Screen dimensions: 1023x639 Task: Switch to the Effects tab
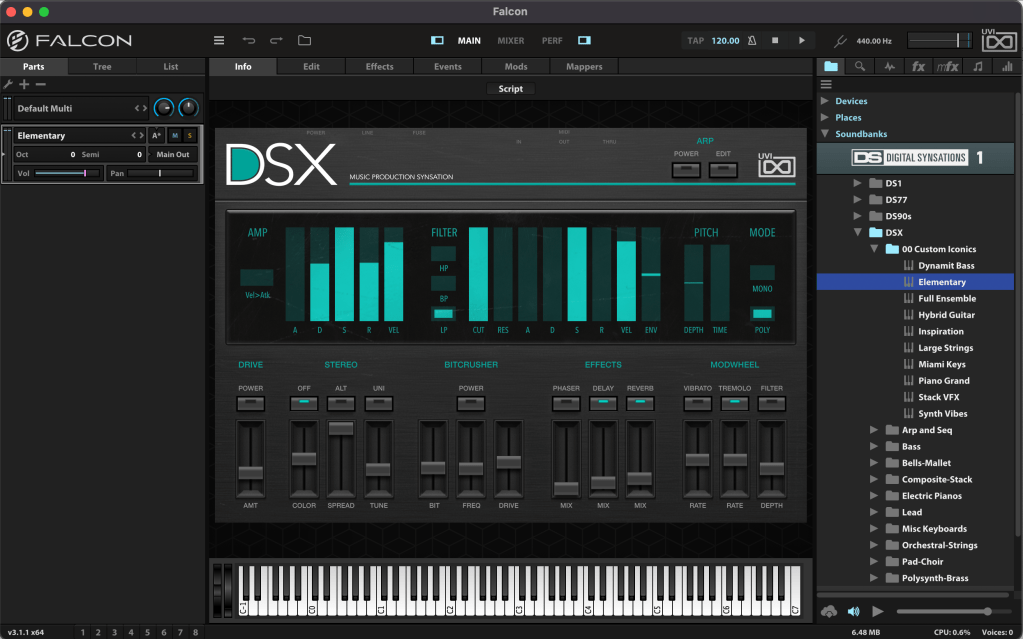click(379, 67)
